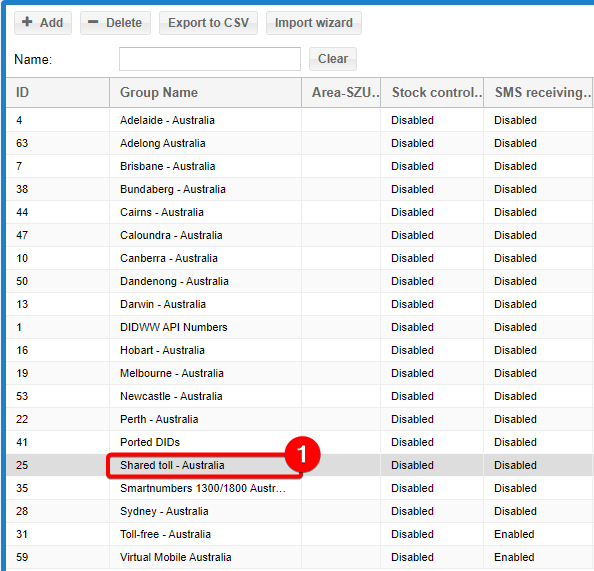Select the Virtual Mobile Australia row
The width and height of the screenshot is (594, 571).
299,557
